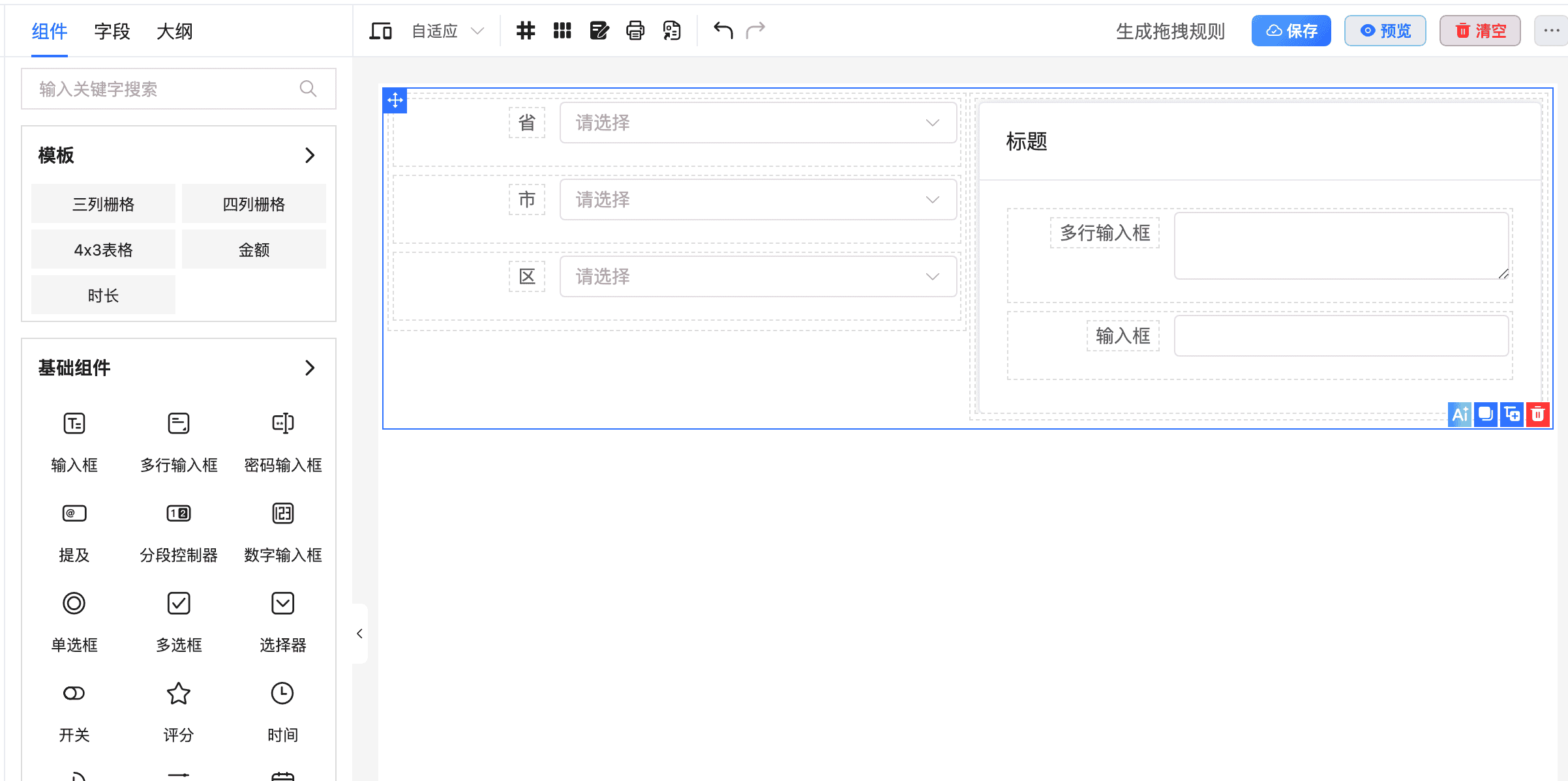Delete the selected component with trash icon

click(x=1538, y=414)
